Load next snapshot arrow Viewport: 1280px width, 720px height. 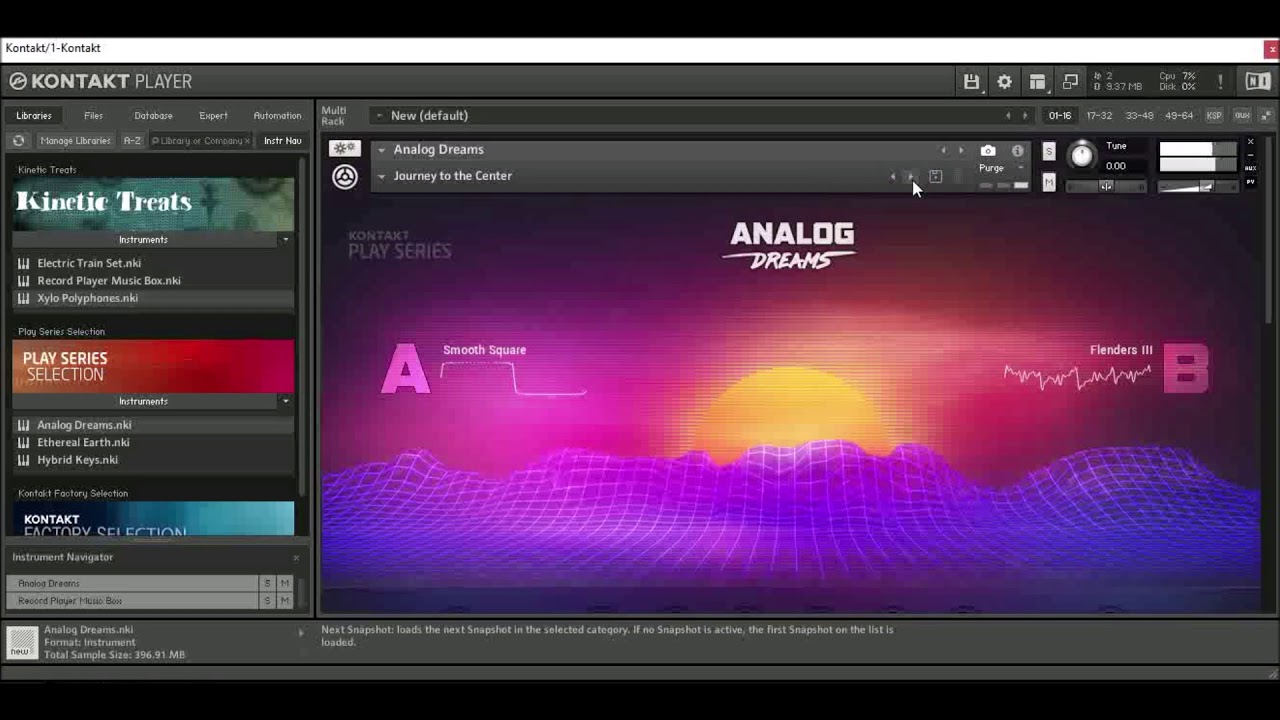[x=910, y=177]
